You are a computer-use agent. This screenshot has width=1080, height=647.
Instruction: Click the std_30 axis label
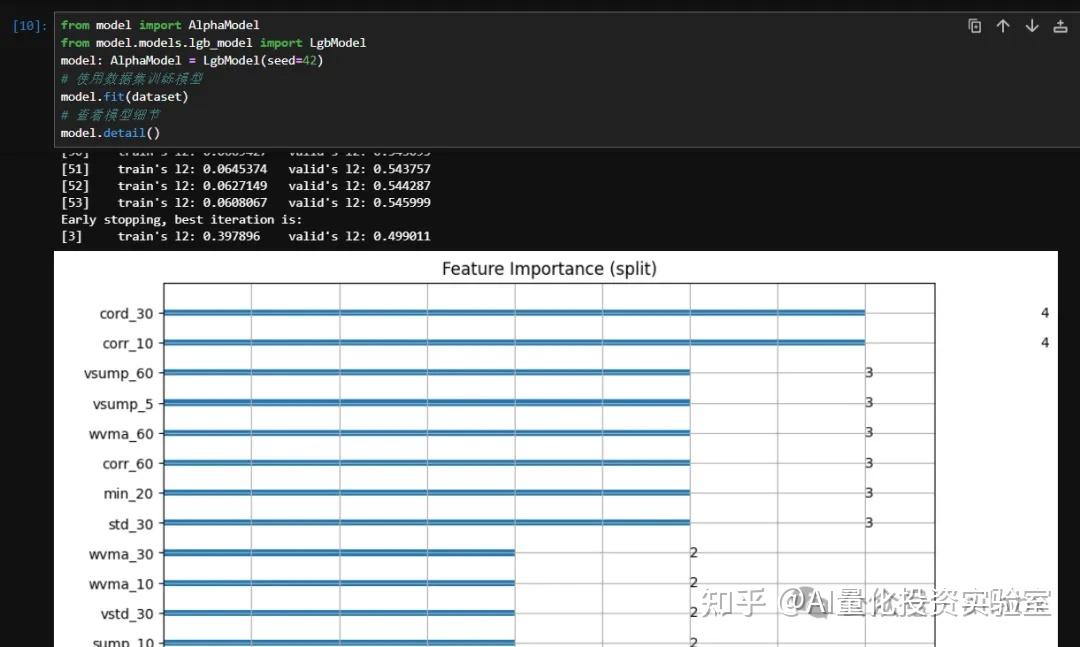coord(130,524)
